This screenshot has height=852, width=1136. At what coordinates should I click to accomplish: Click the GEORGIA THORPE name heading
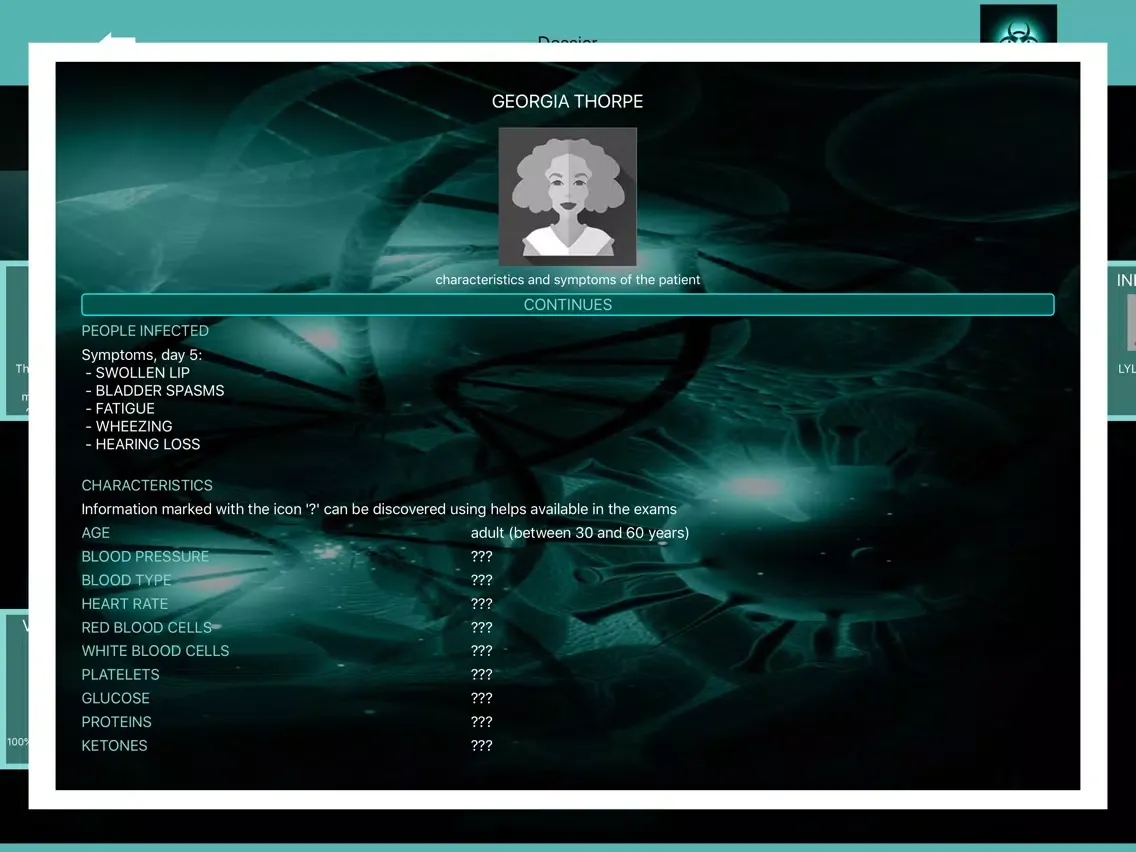(x=567, y=101)
